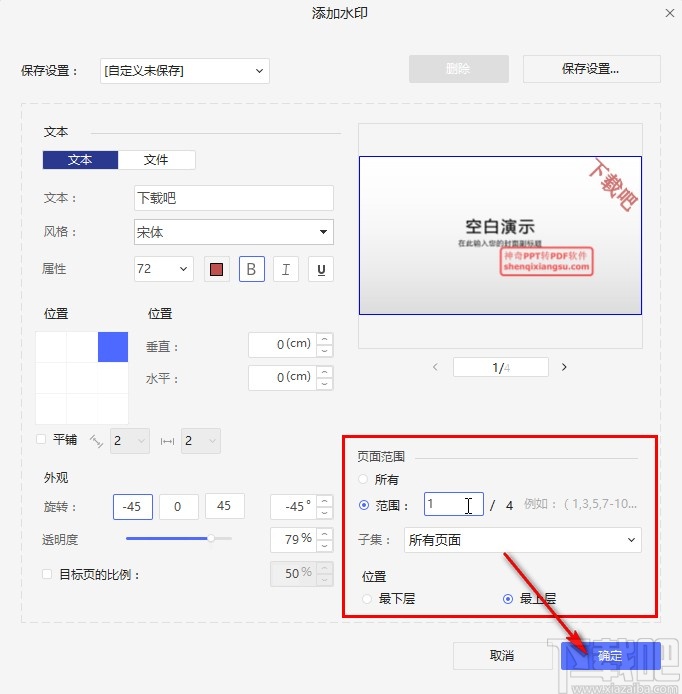Click 取消 to cancel watermark
The image size is (682, 694).
click(x=502, y=655)
